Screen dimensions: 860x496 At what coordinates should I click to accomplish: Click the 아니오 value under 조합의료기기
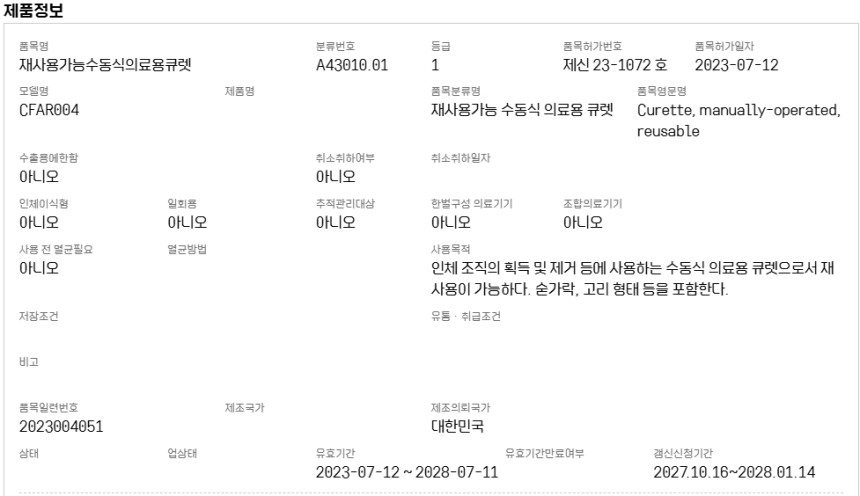(583, 222)
